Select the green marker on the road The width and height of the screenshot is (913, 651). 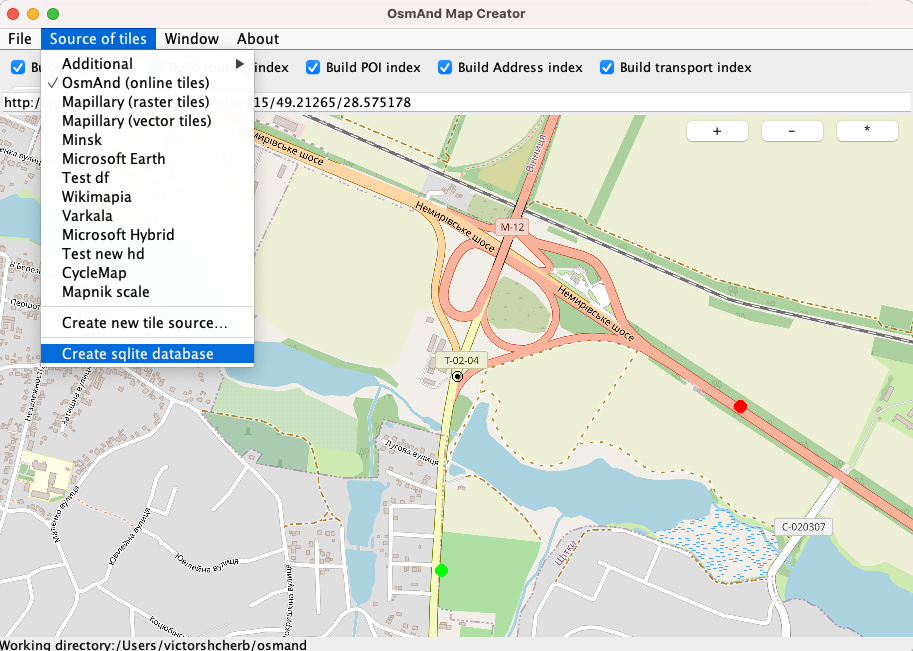click(x=442, y=570)
